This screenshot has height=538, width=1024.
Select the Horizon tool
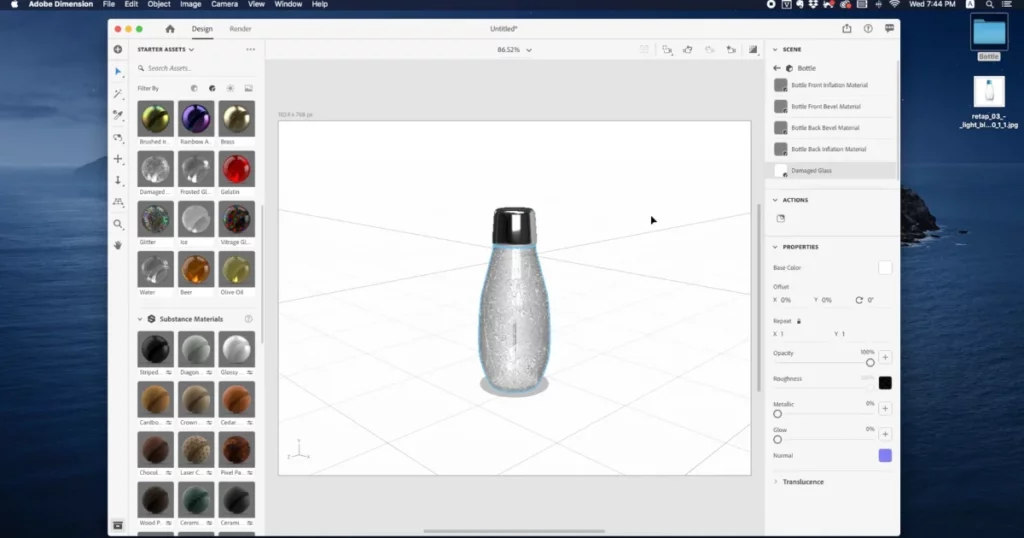pyautogui.click(x=118, y=202)
